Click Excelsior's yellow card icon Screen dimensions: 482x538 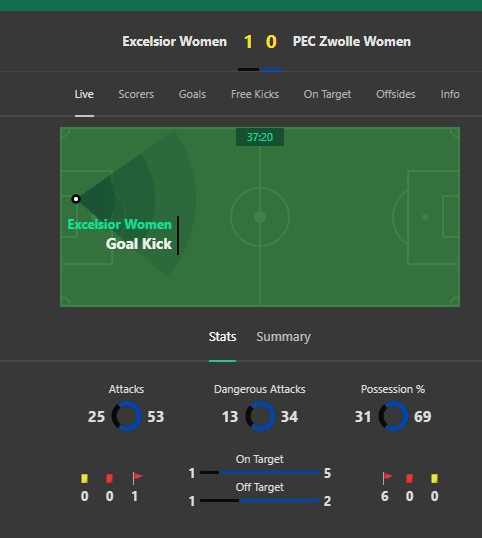point(84,478)
